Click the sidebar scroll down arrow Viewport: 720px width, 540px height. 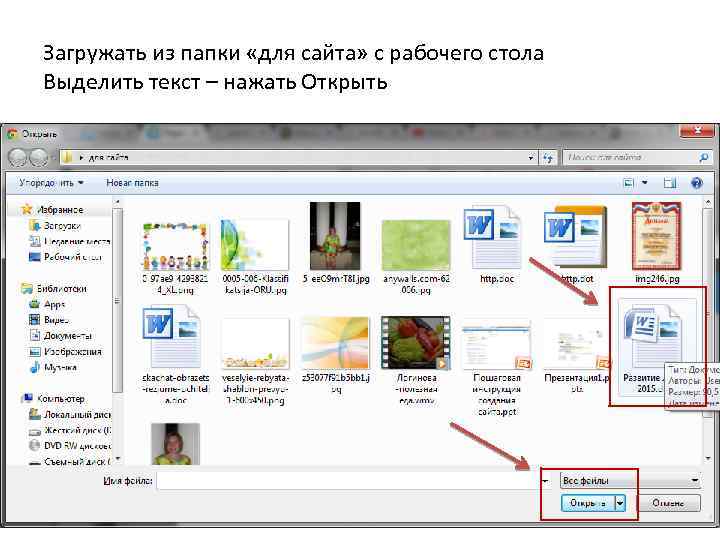pos(118,459)
